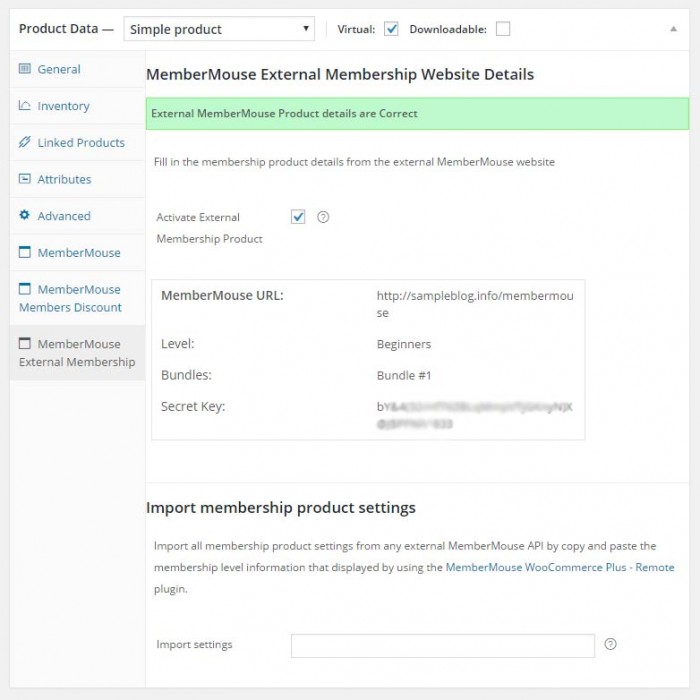Open the MemberMouse Members Discount tab
The height and width of the screenshot is (700, 700).
[72, 298]
